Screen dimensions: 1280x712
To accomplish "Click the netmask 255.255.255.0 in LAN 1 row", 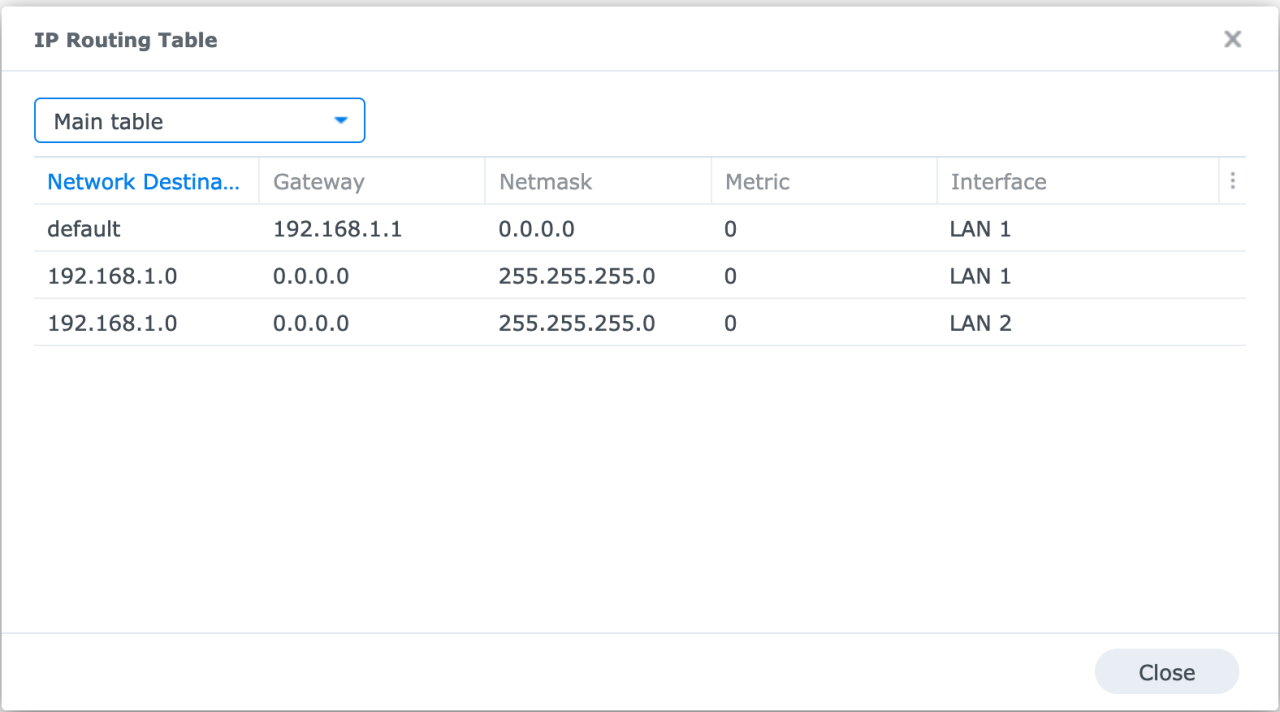I will (576, 276).
